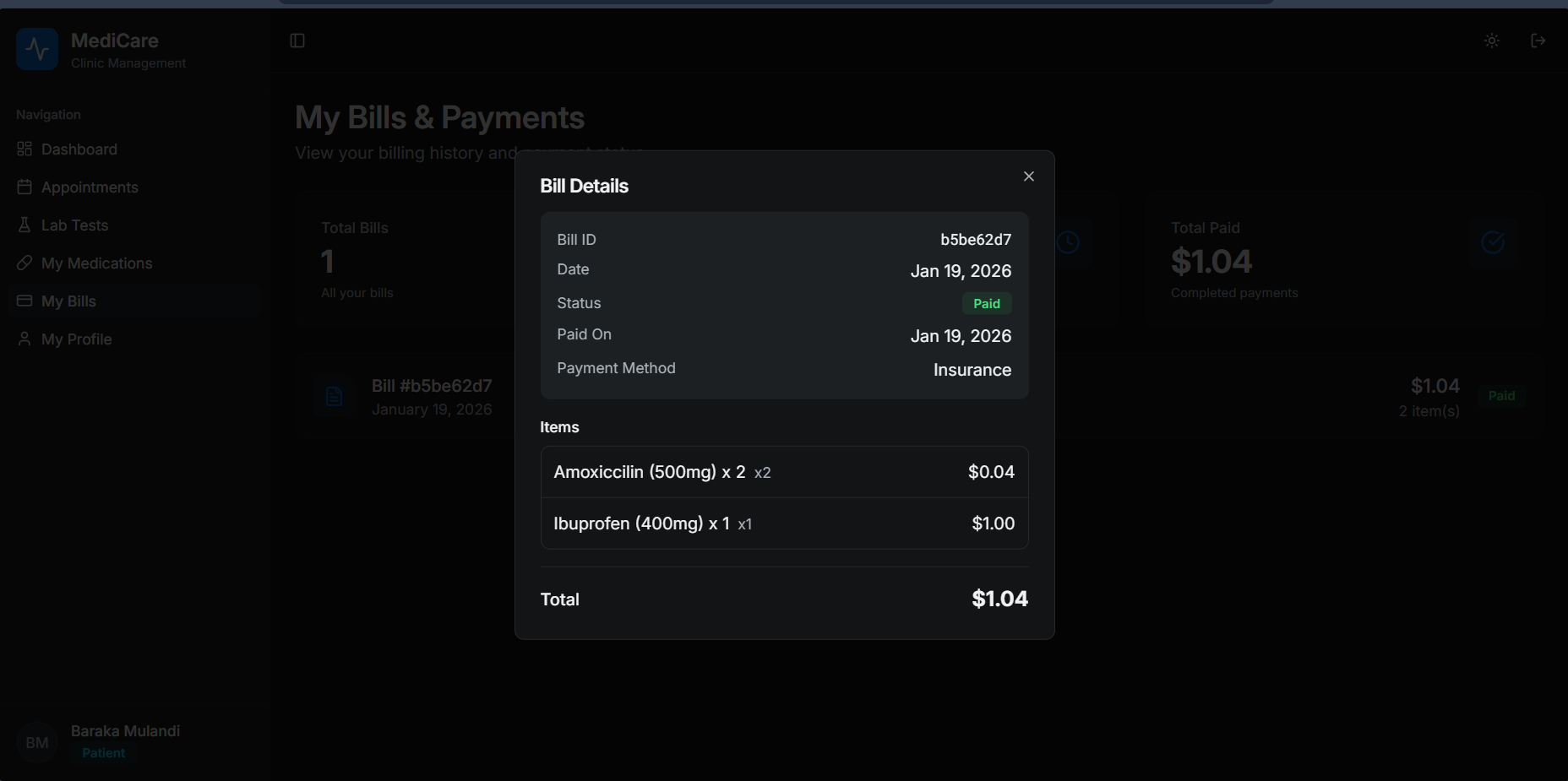Click the logout icon in top bar
Image resolution: width=1568 pixels, height=781 pixels.
point(1538,41)
